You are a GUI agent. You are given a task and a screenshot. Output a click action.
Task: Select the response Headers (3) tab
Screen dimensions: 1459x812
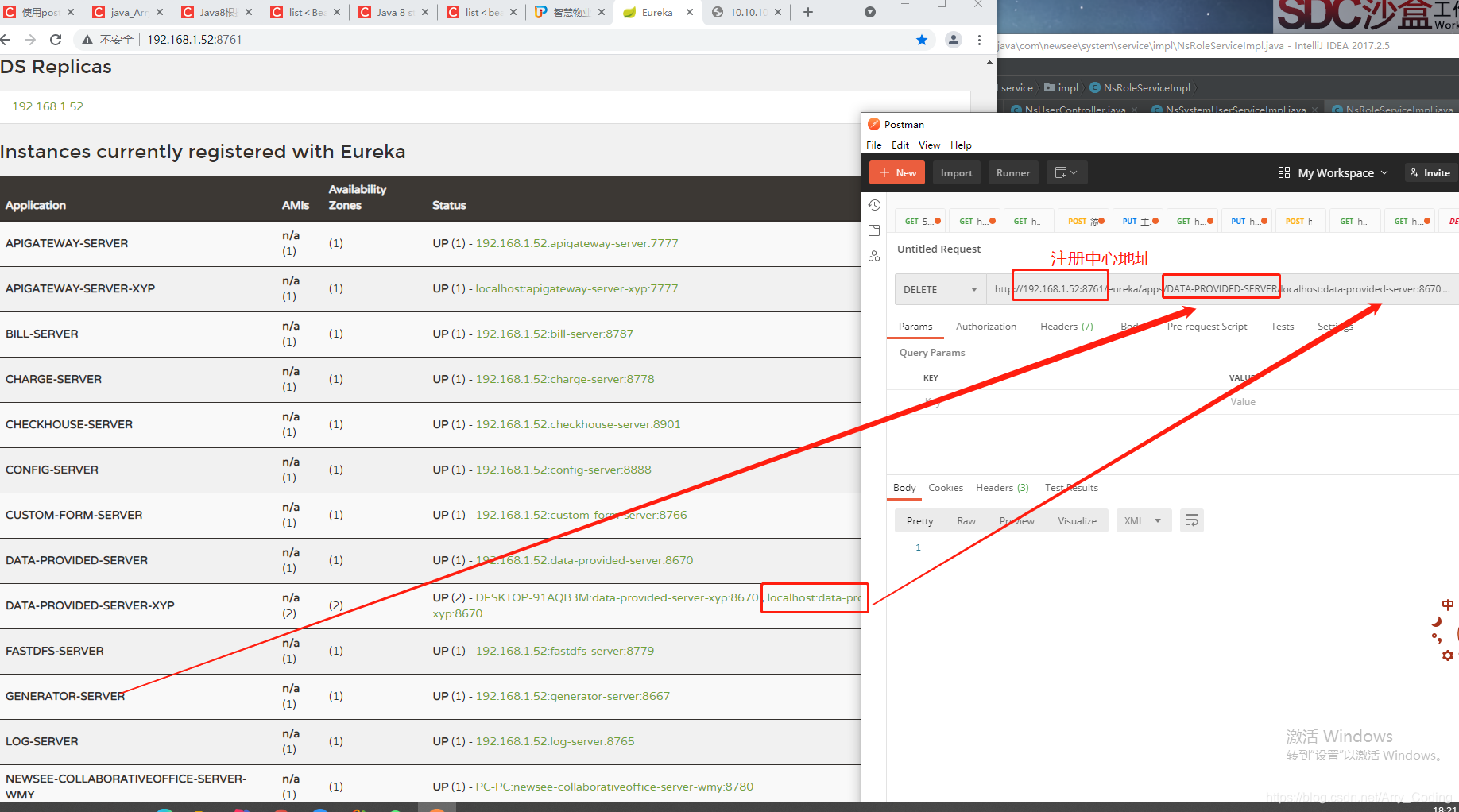click(x=1002, y=488)
